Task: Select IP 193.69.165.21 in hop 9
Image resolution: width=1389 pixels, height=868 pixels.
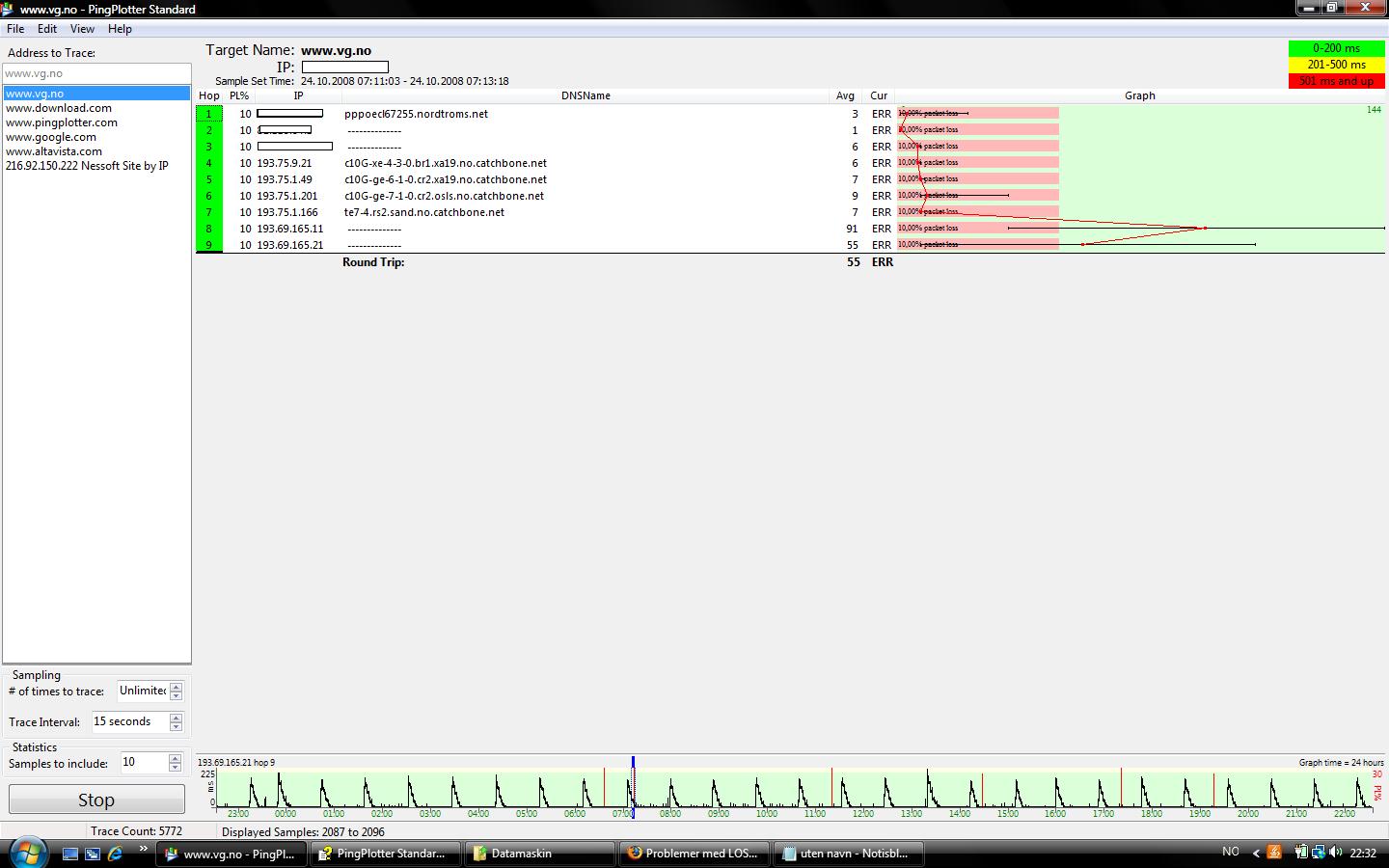Action: [290, 245]
